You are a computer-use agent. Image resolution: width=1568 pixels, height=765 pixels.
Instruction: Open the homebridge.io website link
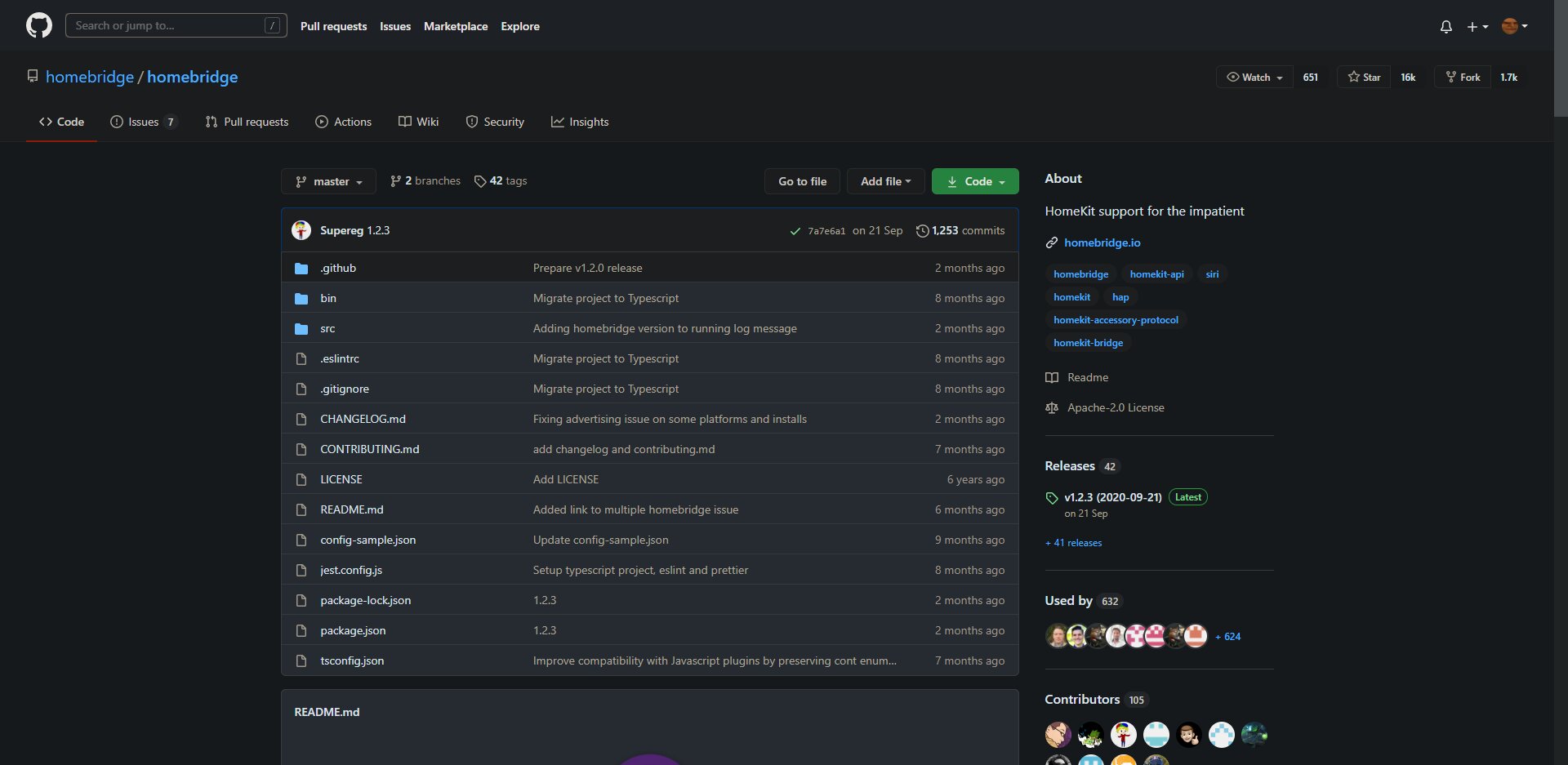pyautogui.click(x=1102, y=242)
